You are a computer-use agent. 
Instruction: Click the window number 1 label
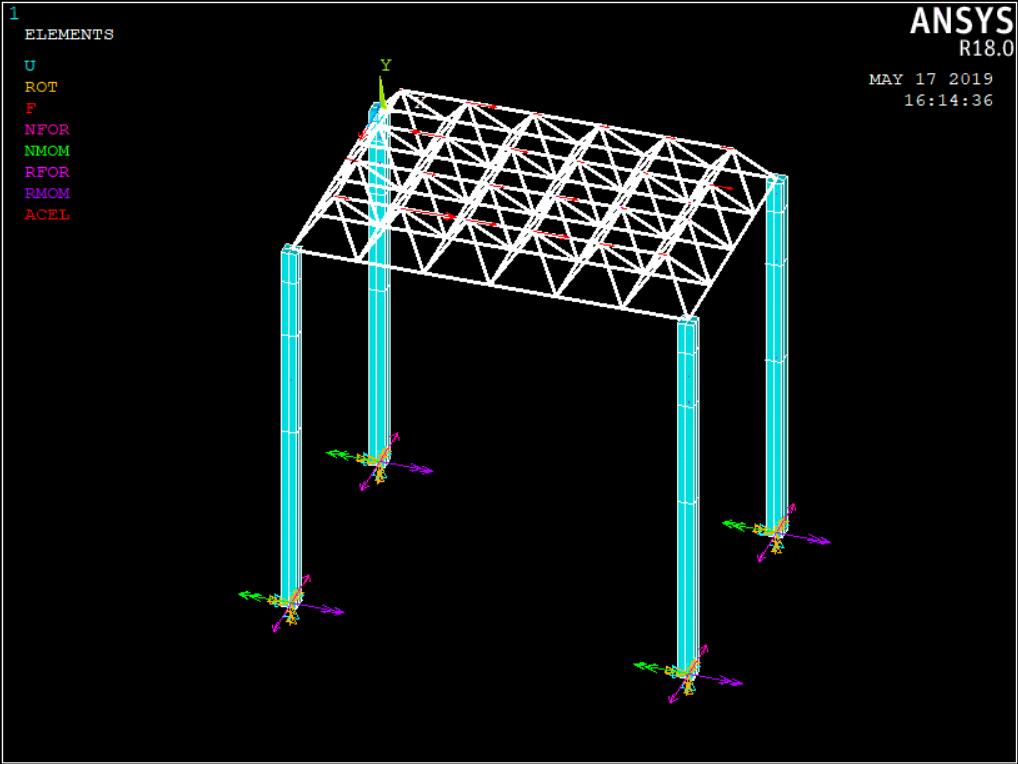(x=13, y=13)
